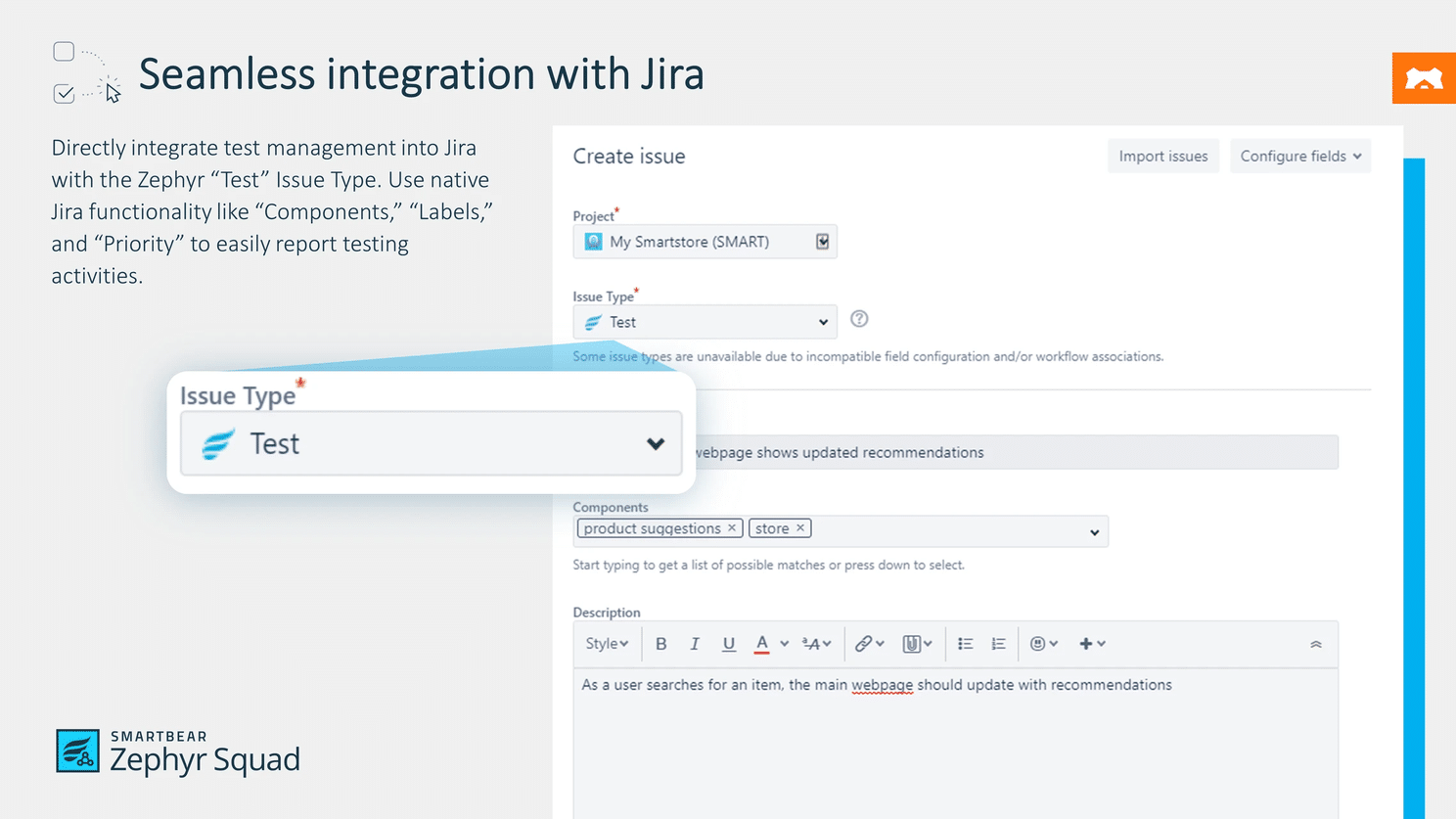This screenshot has height=819, width=1456.
Task: Click the underline formatting icon
Action: [x=728, y=644]
